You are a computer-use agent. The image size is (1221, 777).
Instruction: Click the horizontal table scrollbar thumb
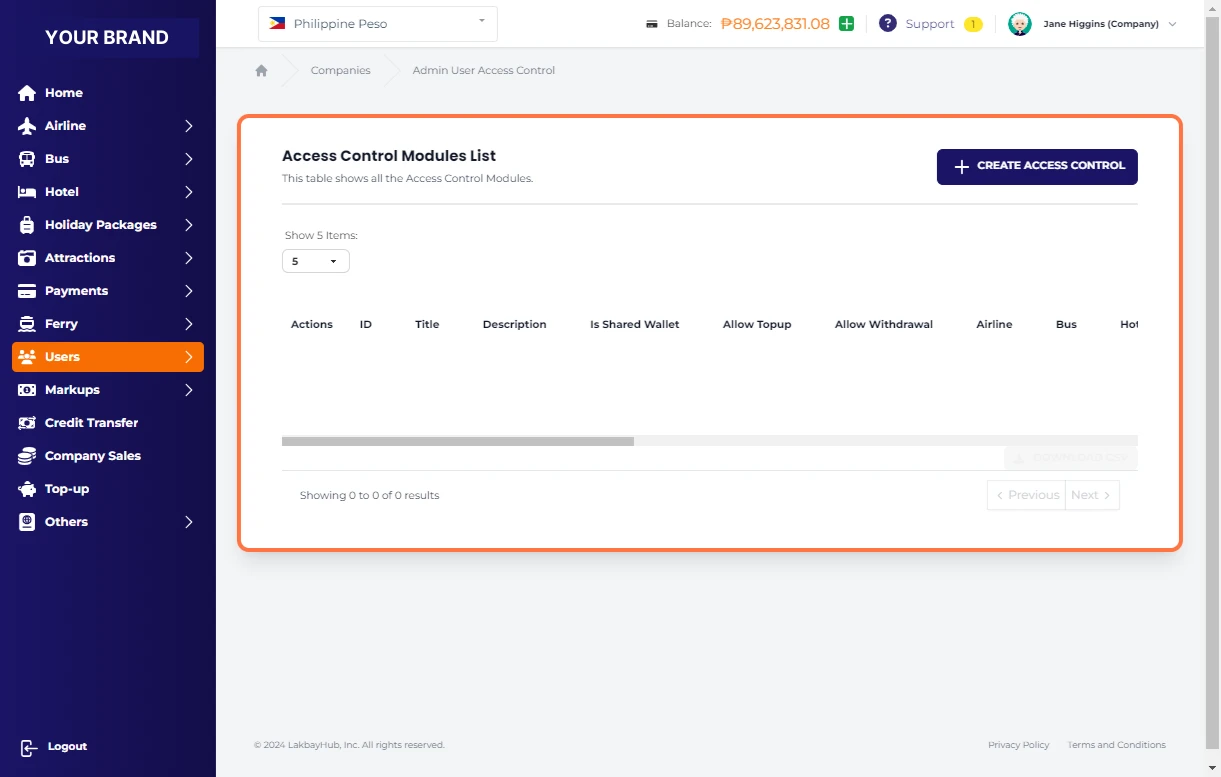(x=457, y=441)
